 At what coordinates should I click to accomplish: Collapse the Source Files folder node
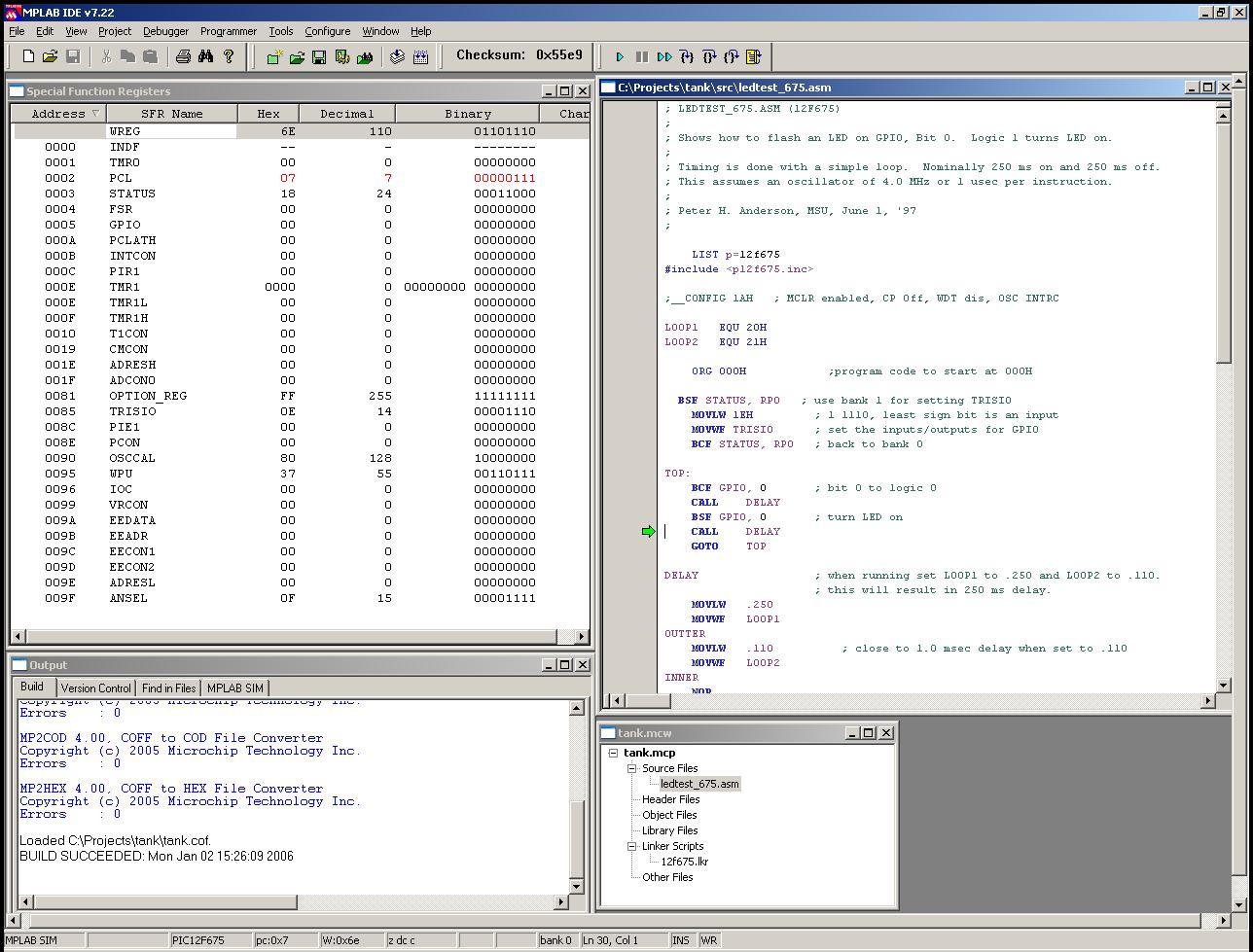(631, 768)
